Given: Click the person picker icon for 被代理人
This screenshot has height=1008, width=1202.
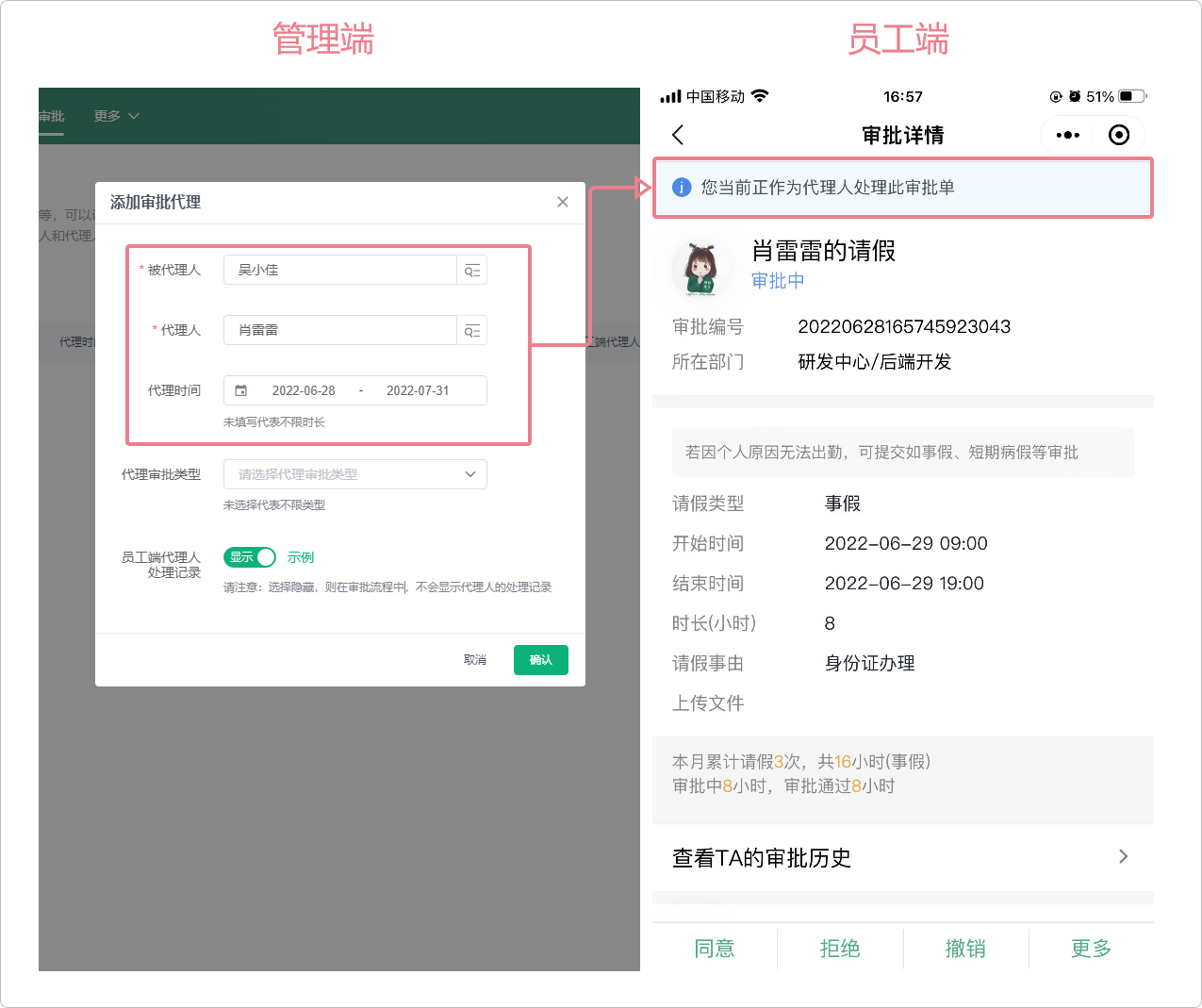Looking at the screenshot, I should pyautogui.click(x=471, y=271).
